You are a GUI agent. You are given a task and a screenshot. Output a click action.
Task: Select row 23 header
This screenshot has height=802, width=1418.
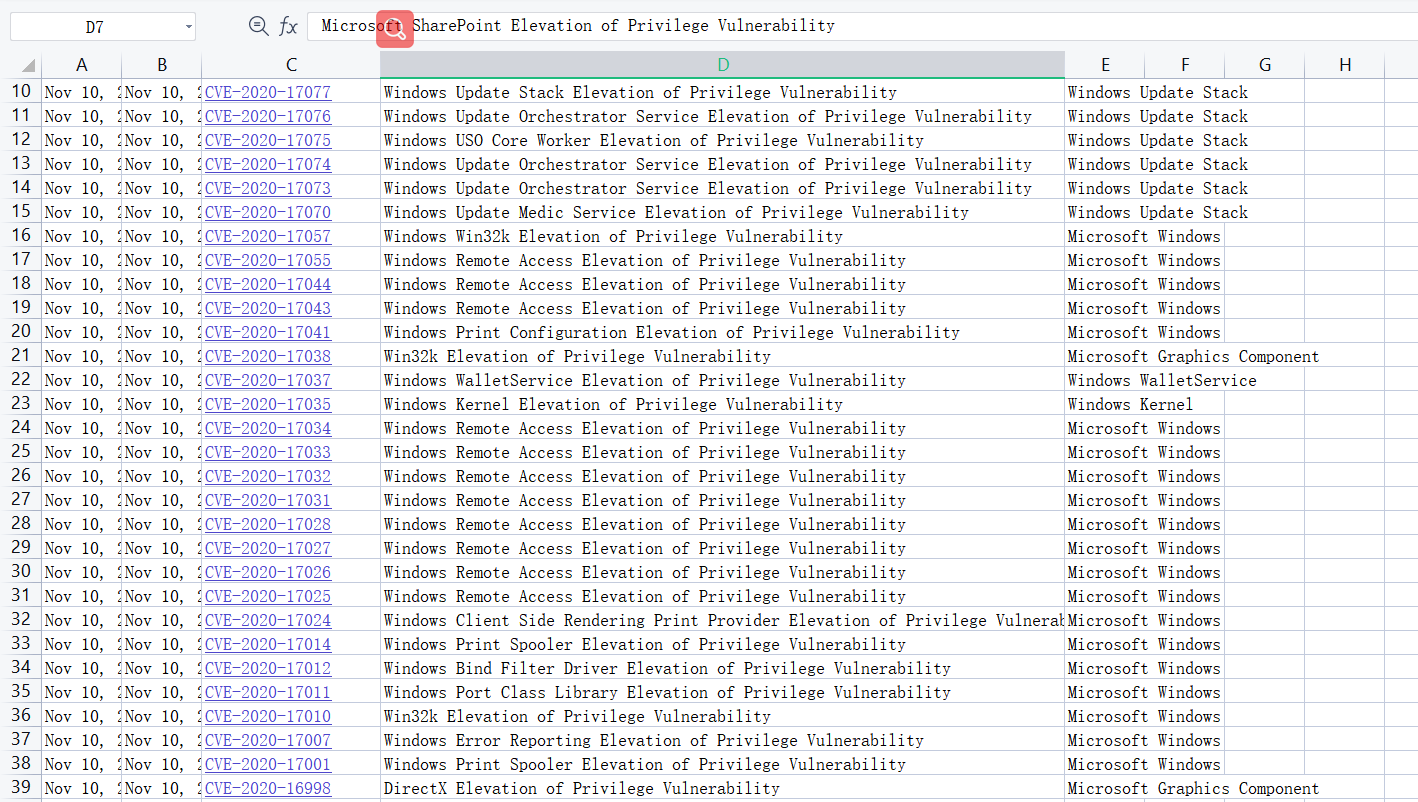click(x=21, y=404)
